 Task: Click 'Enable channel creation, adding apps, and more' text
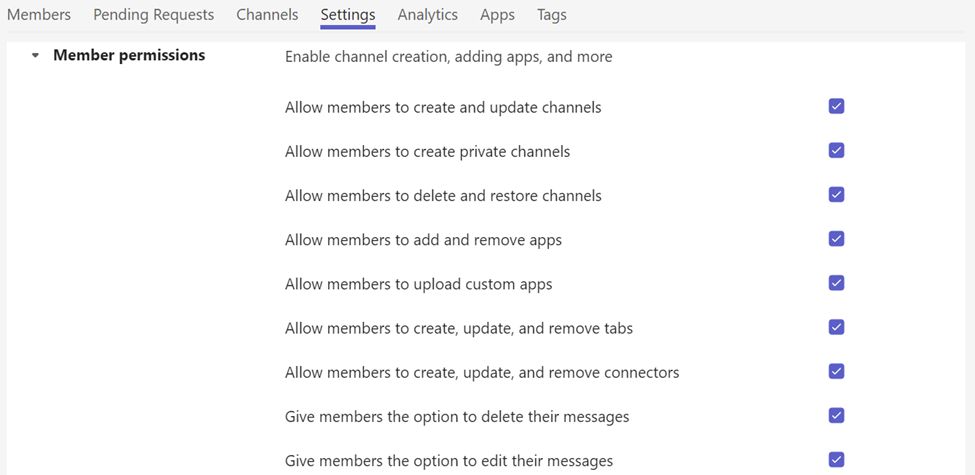448,57
